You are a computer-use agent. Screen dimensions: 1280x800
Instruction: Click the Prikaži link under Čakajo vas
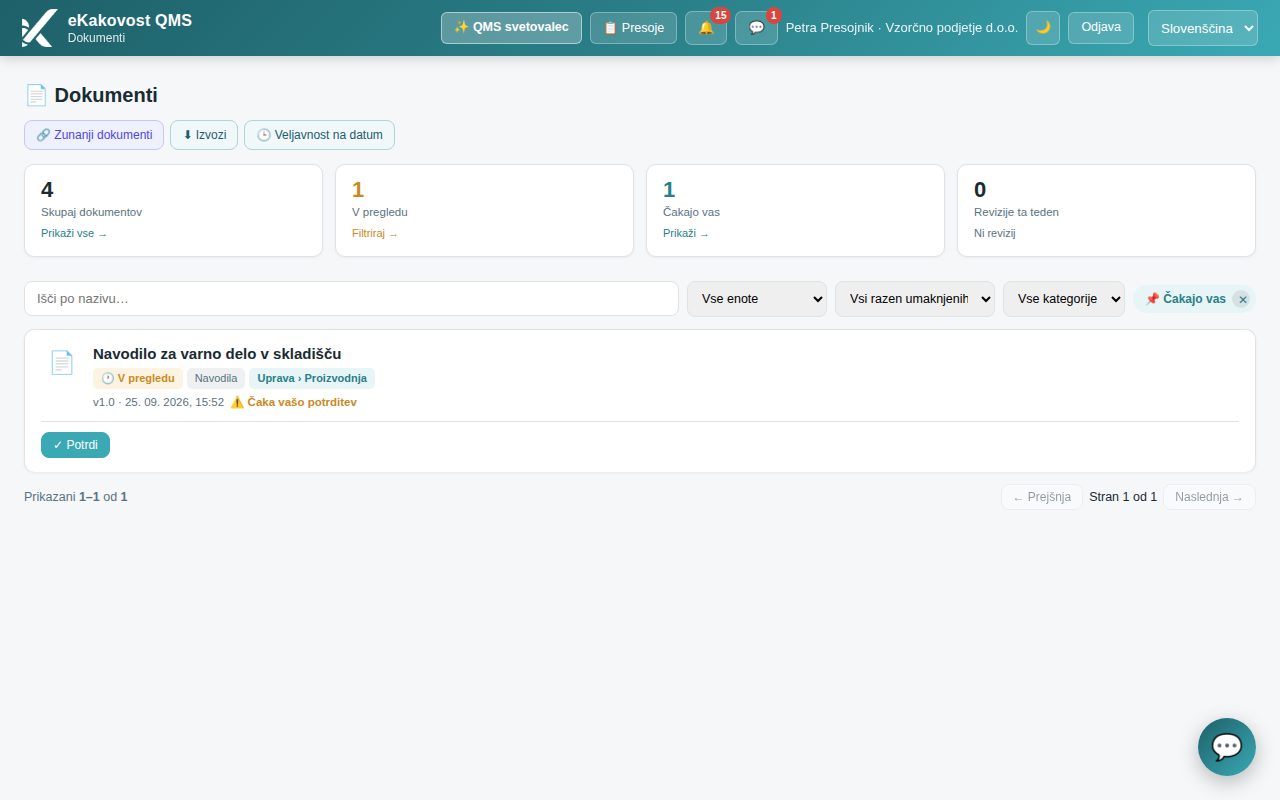686,234
